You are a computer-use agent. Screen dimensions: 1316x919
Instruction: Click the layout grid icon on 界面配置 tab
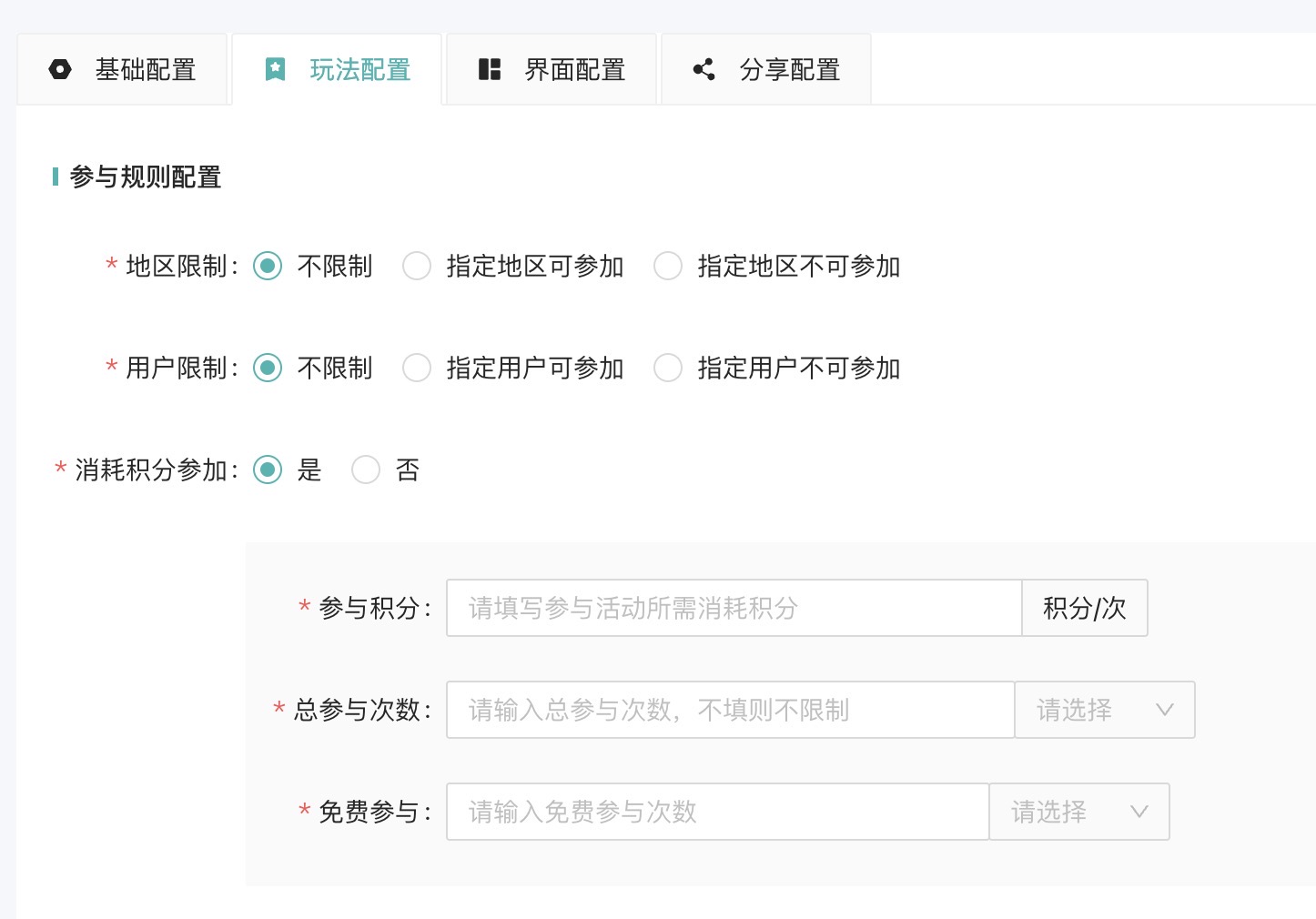coord(490,69)
